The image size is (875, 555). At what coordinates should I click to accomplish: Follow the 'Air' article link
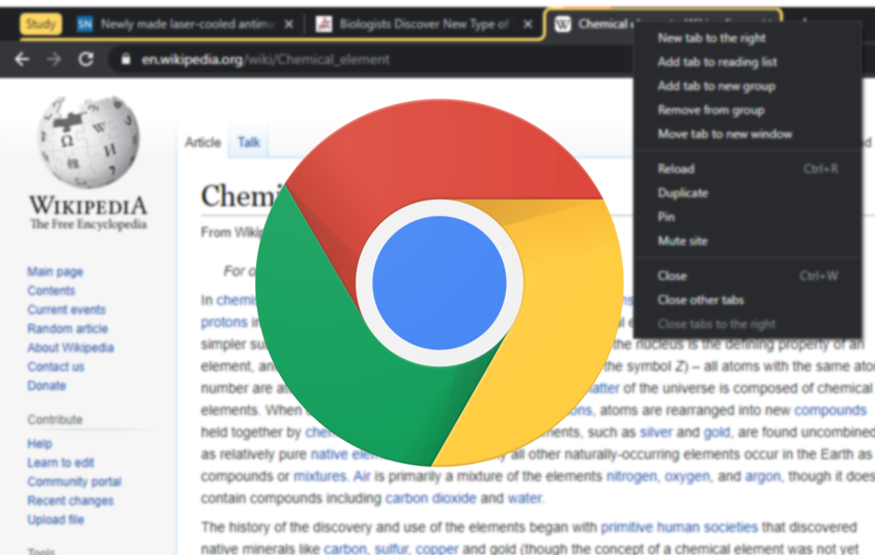coord(362,476)
